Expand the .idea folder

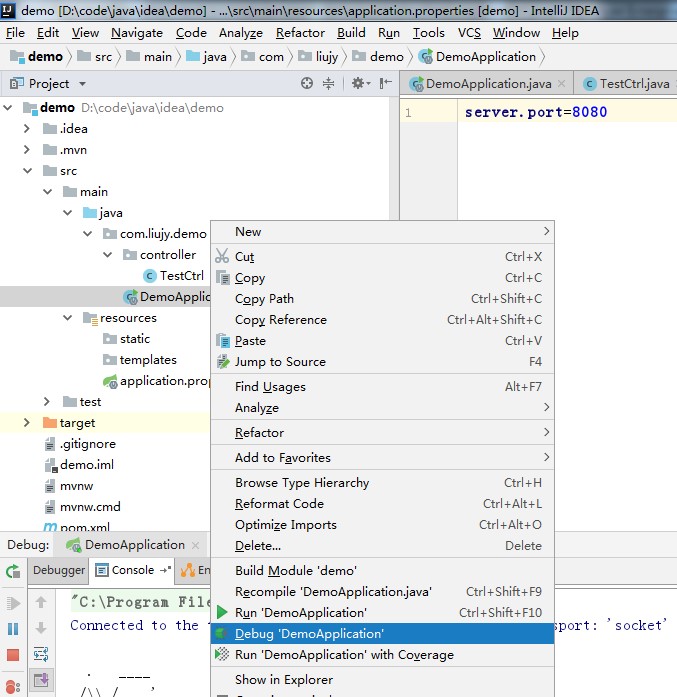point(28,129)
